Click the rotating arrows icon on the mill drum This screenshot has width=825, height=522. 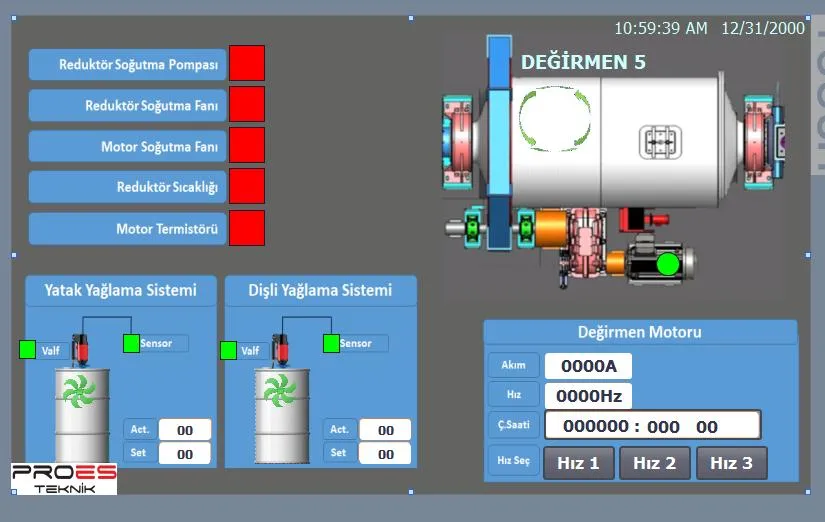pyautogui.click(x=548, y=115)
